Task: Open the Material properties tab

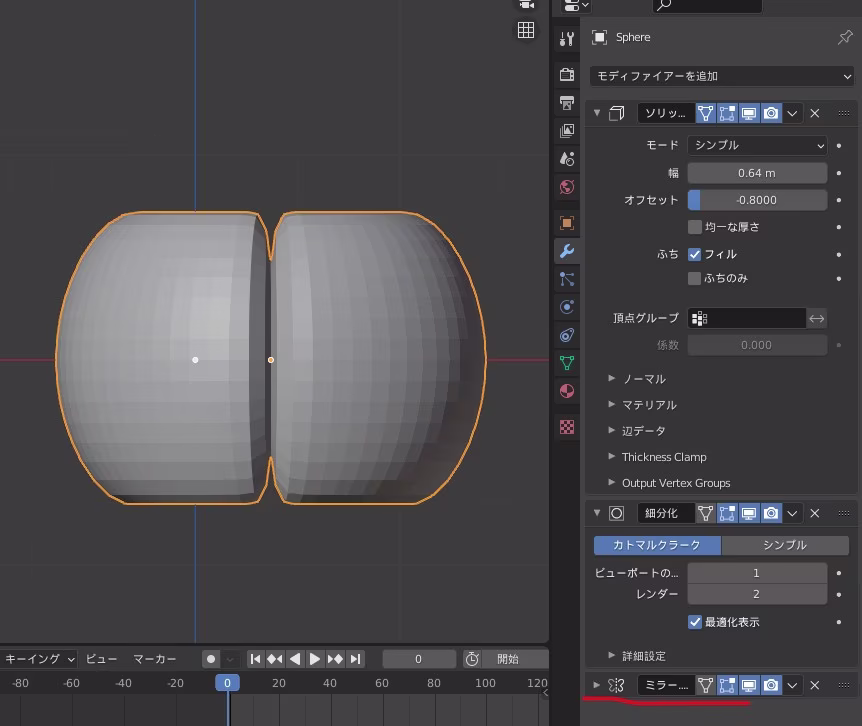Action: pyautogui.click(x=567, y=391)
